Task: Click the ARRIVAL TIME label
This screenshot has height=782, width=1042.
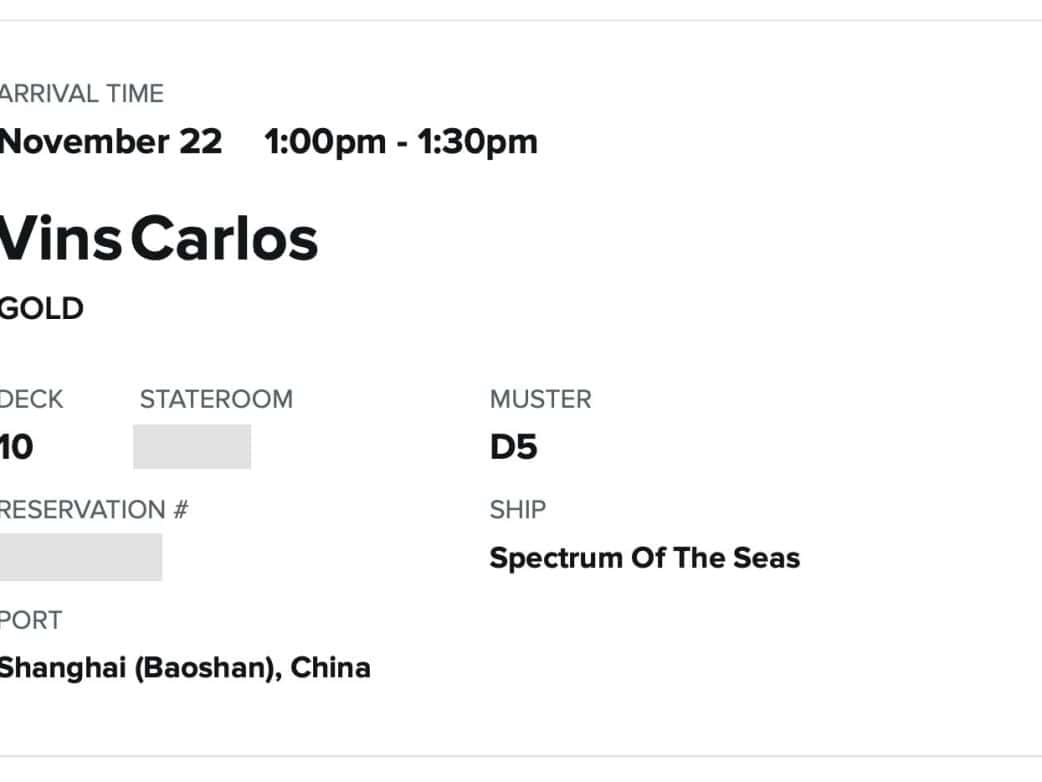Action: (81, 94)
